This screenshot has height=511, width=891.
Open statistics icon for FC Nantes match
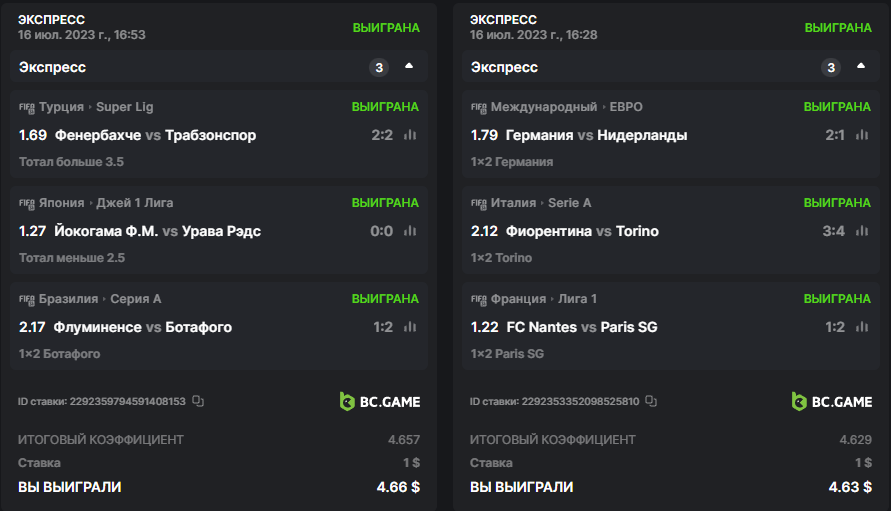click(x=861, y=327)
